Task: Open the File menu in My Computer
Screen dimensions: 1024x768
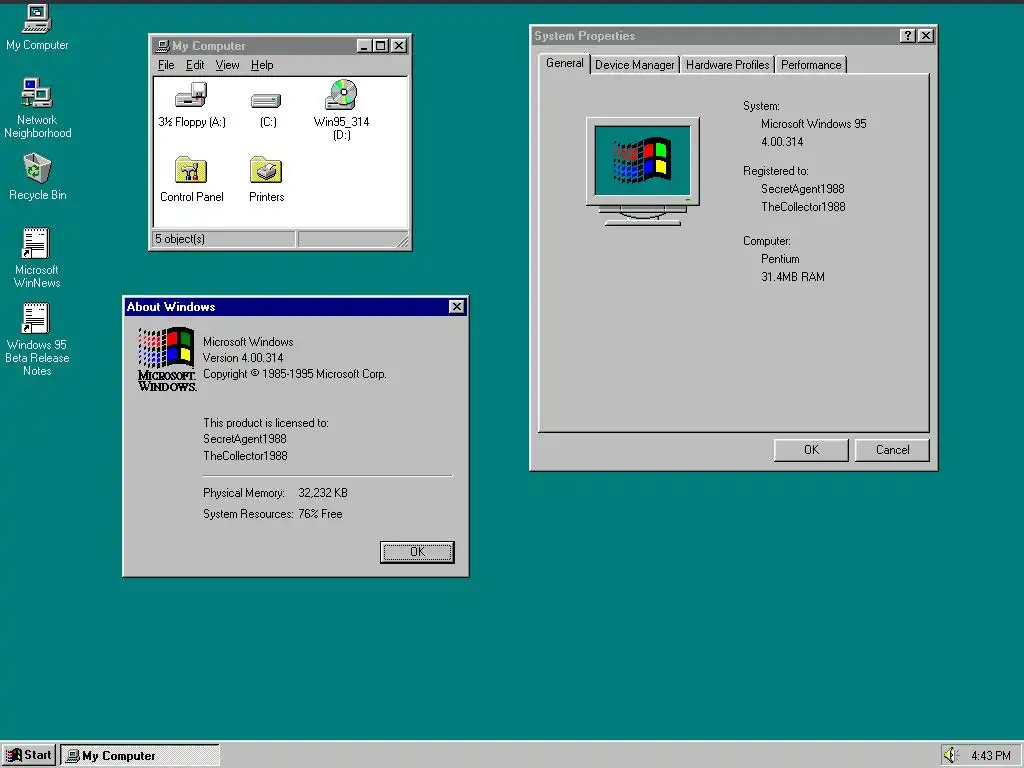Action: click(x=166, y=65)
